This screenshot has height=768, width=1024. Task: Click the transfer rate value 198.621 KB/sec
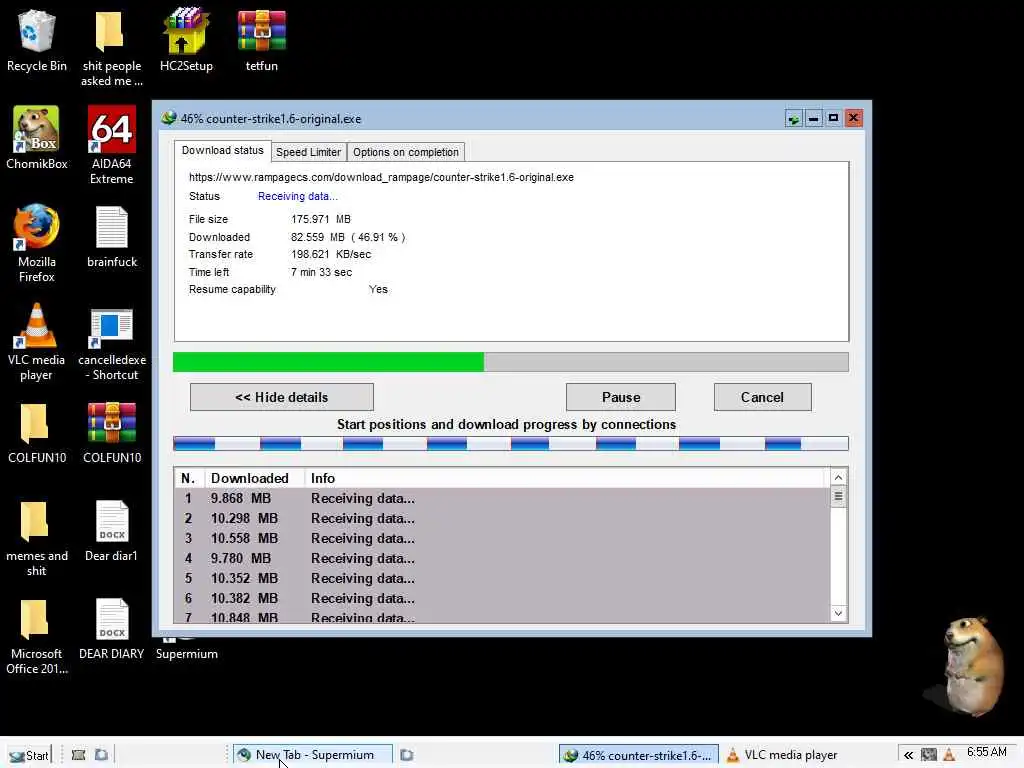pyautogui.click(x=331, y=254)
